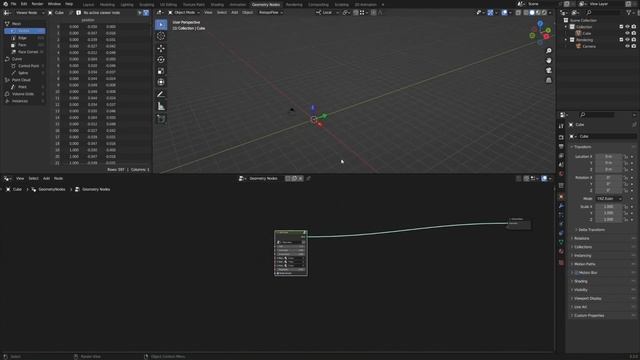
Task: Open the World properties tab icon
Action: (x=561, y=174)
